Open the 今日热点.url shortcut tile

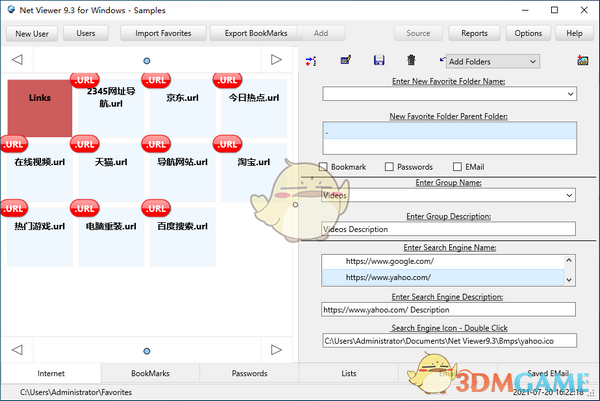[254, 108]
